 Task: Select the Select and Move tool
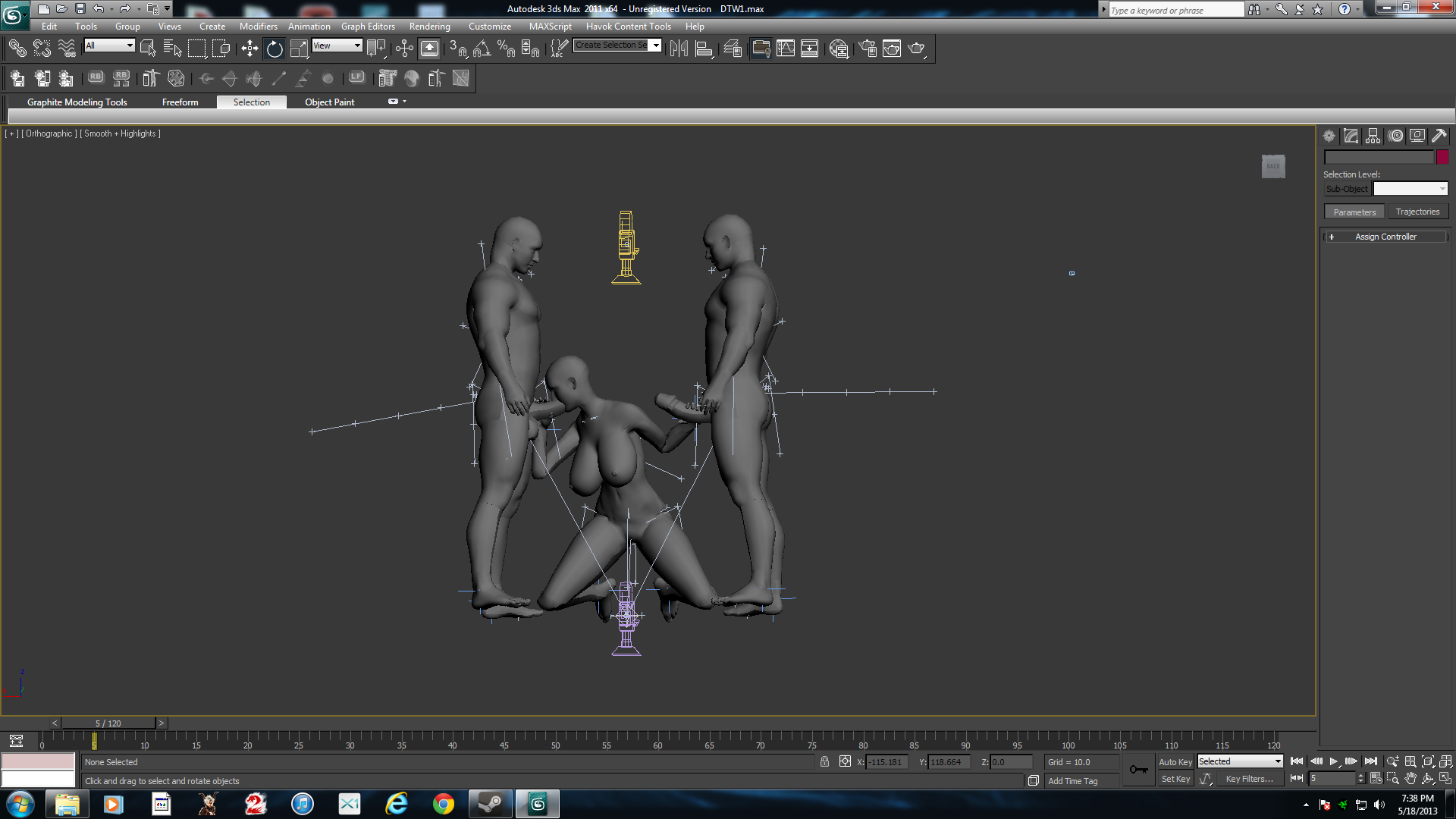coord(249,49)
